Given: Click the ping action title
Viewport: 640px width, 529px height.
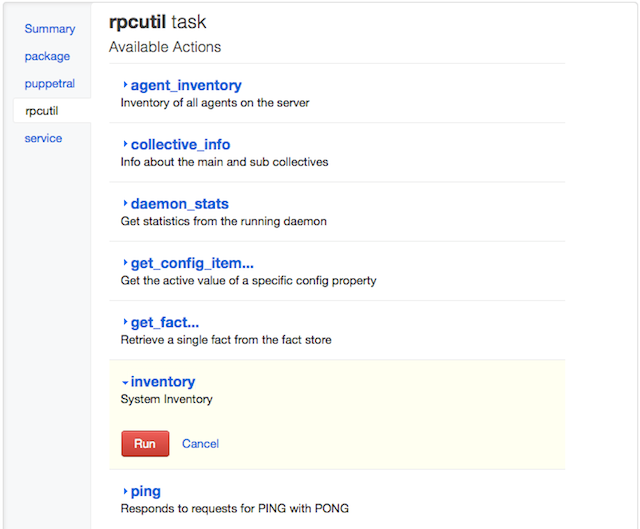Looking at the screenshot, I should pos(146,491).
